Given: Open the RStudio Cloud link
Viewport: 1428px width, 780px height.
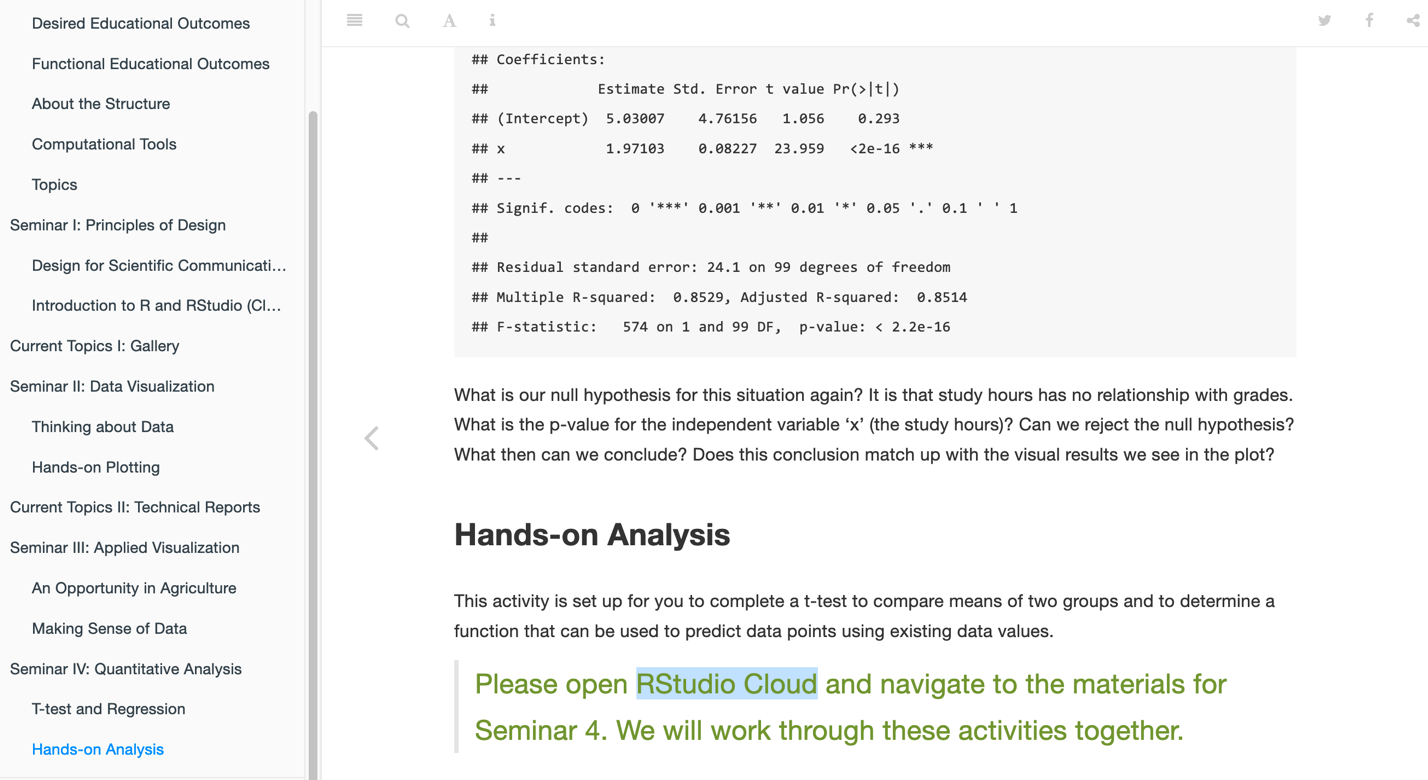Looking at the screenshot, I should (726, 684).
